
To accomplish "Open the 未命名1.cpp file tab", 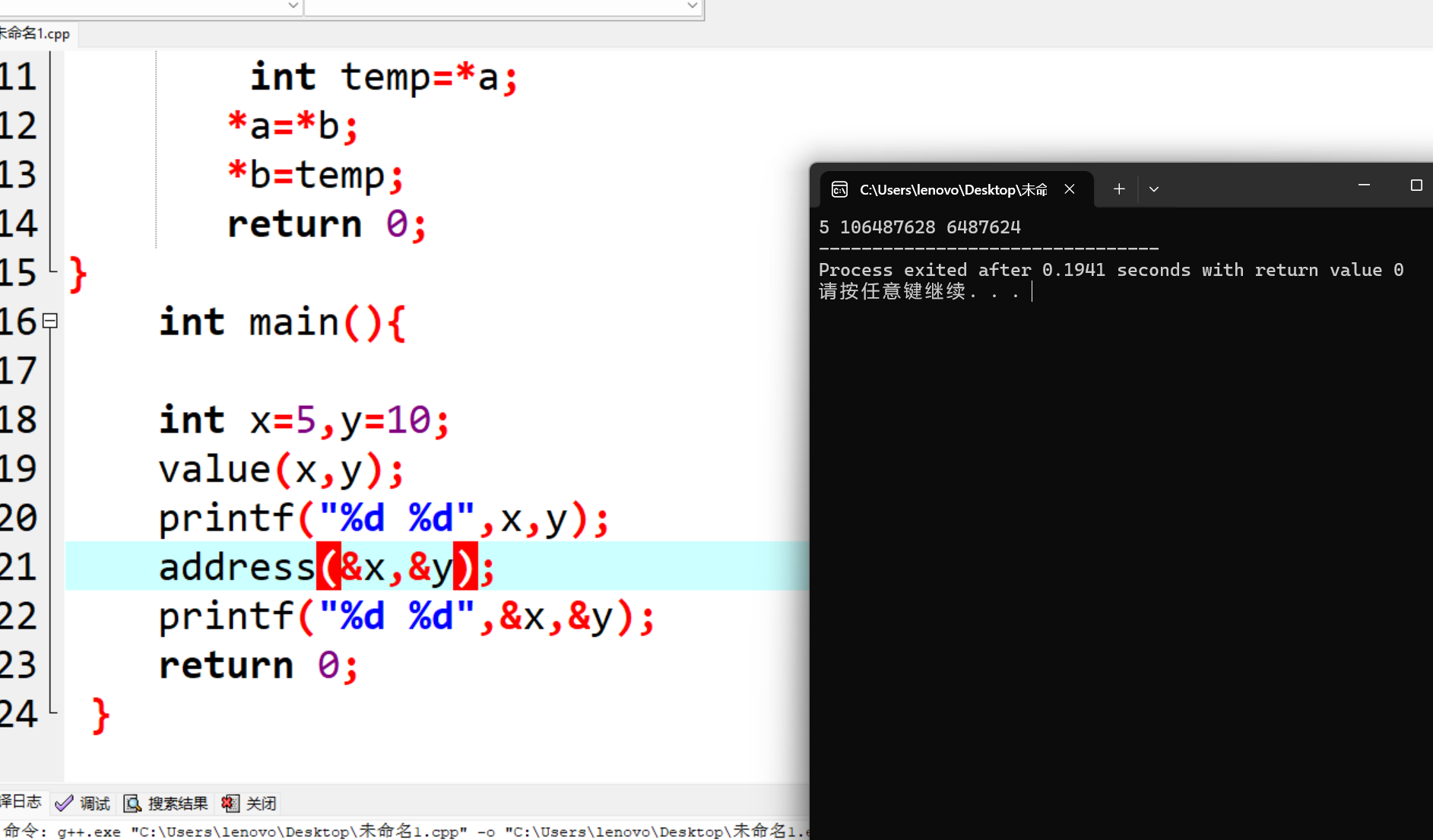I will point(36,33).
